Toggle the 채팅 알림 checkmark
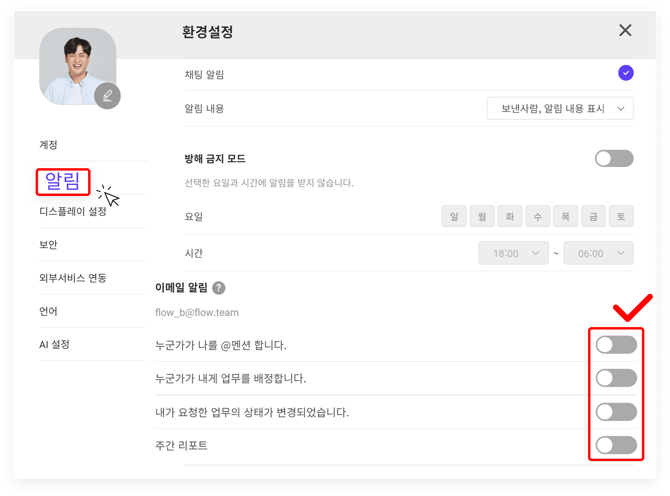The image size is (670, 496). [625, 72]
